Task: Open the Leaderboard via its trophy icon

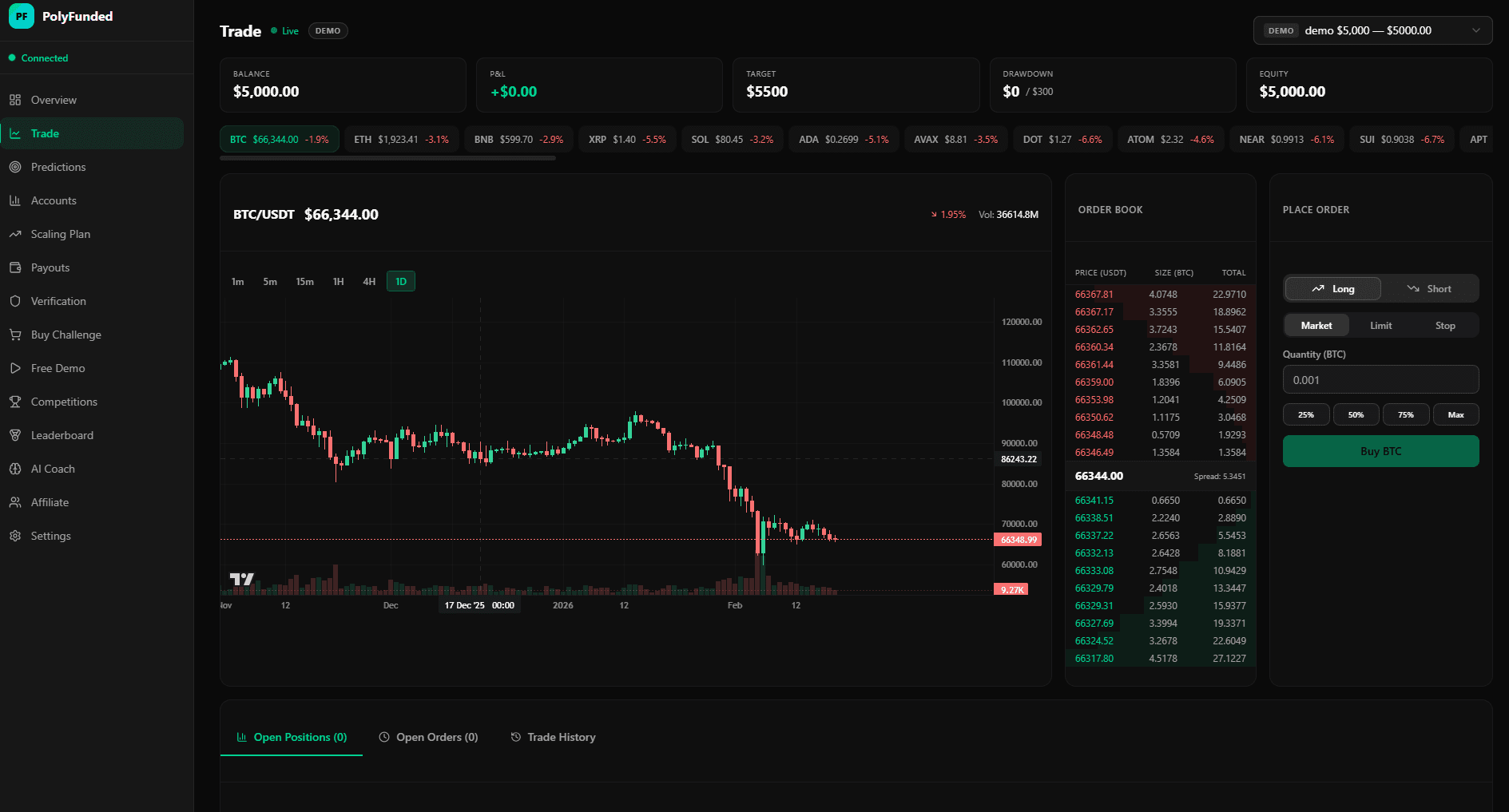Action: [16, 435]
